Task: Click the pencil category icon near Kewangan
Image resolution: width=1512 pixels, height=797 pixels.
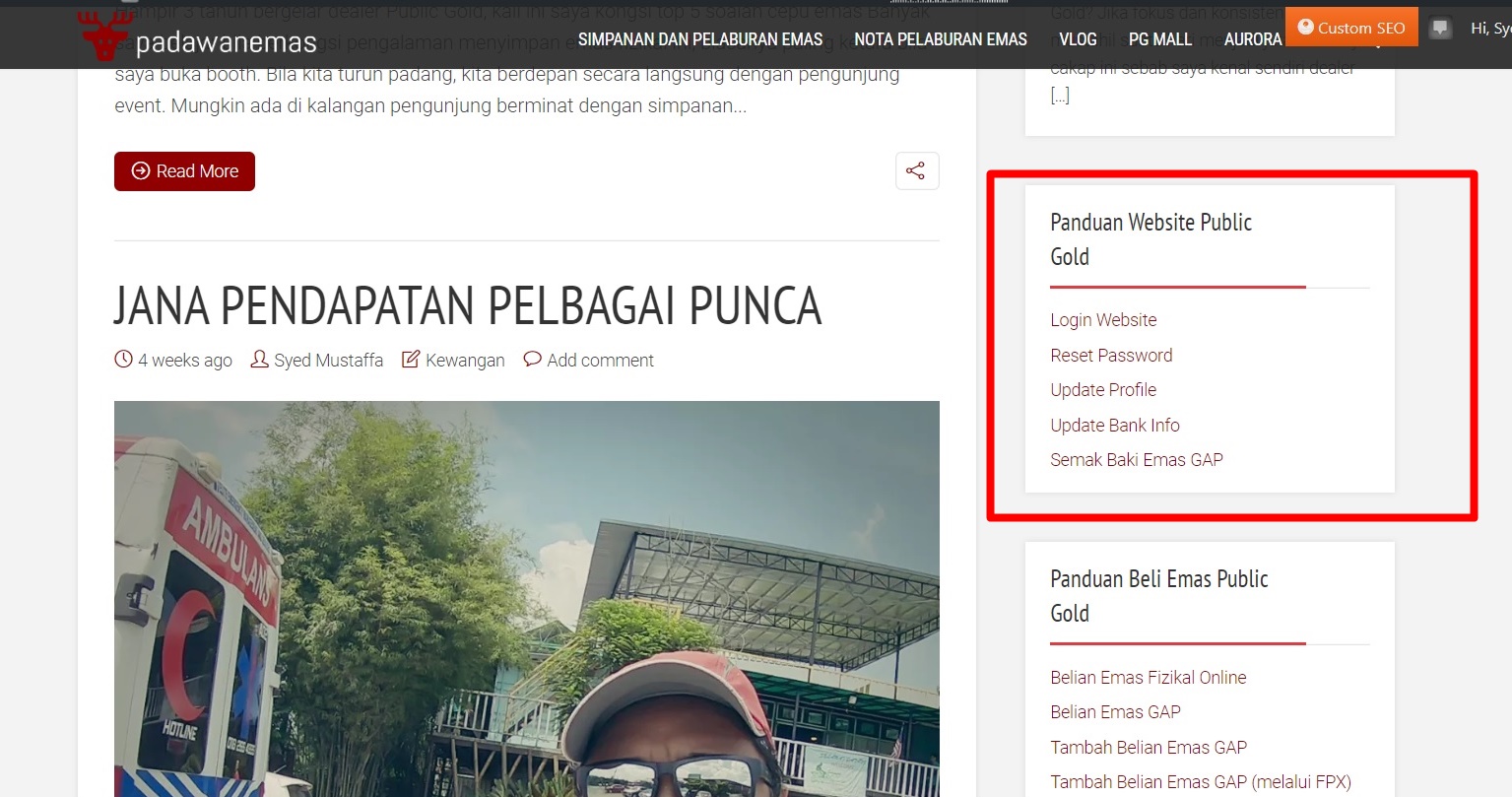Action: (411, 360)
